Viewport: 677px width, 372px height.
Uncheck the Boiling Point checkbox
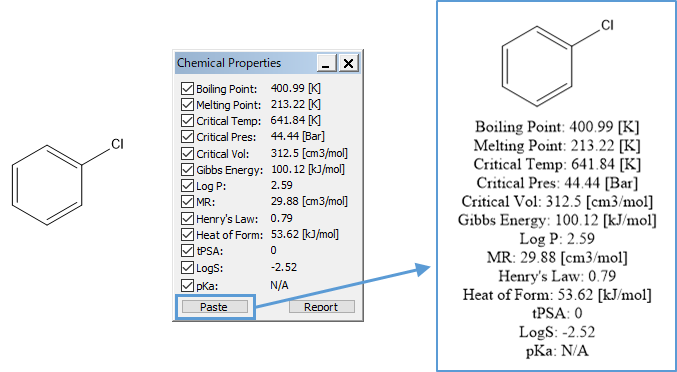187,89
